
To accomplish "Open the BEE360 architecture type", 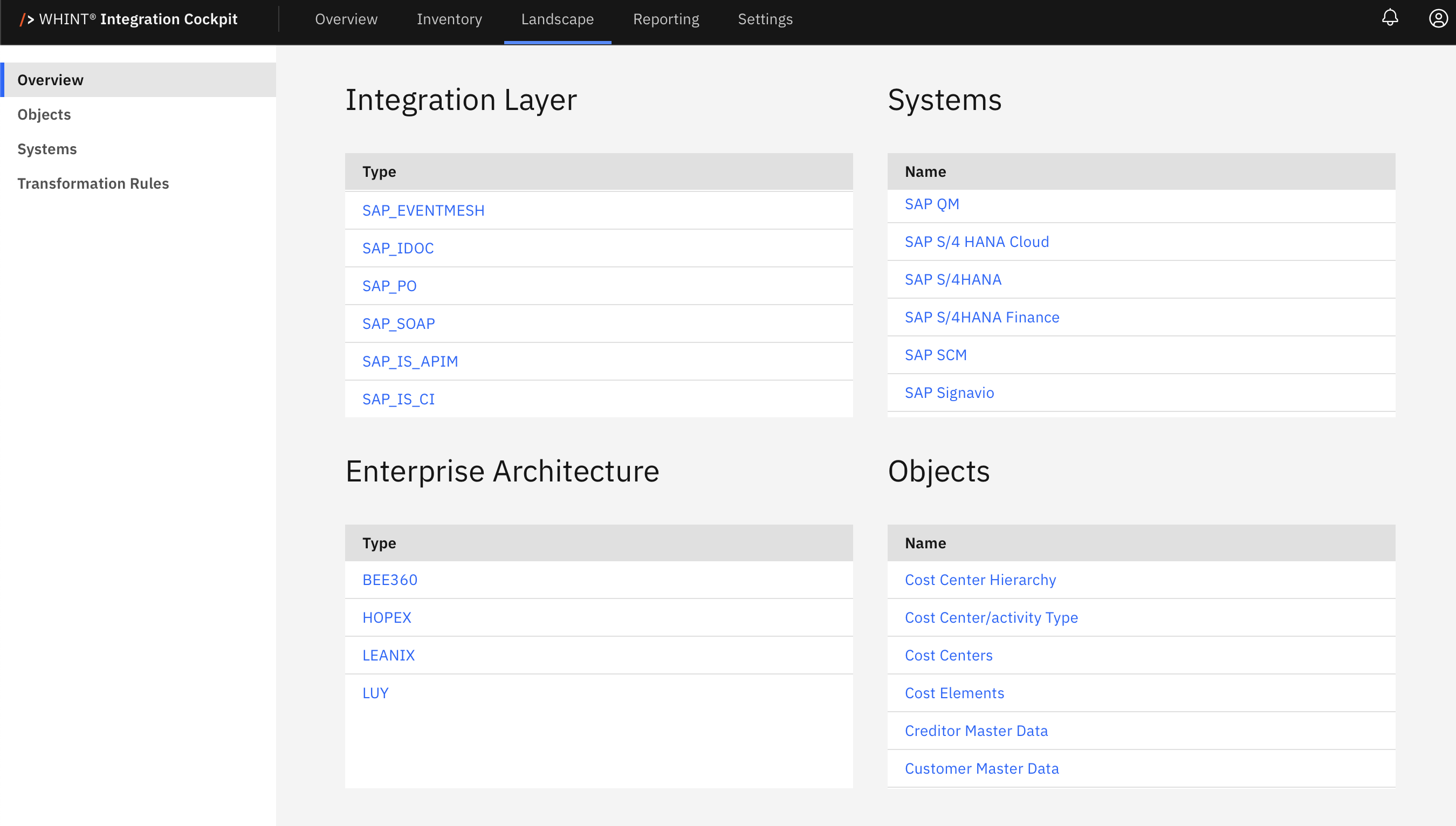I will (390, 580).
